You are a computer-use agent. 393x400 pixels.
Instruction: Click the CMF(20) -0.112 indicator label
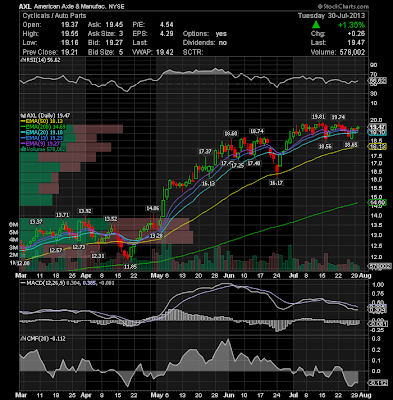pyautogui.click(x=43, y=339)
